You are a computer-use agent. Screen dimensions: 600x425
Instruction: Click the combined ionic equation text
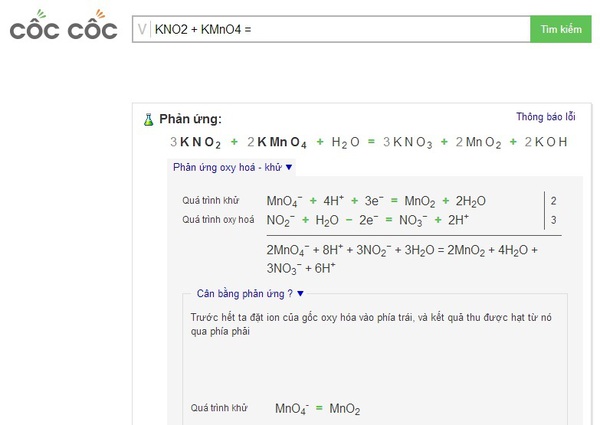point(402,259)
